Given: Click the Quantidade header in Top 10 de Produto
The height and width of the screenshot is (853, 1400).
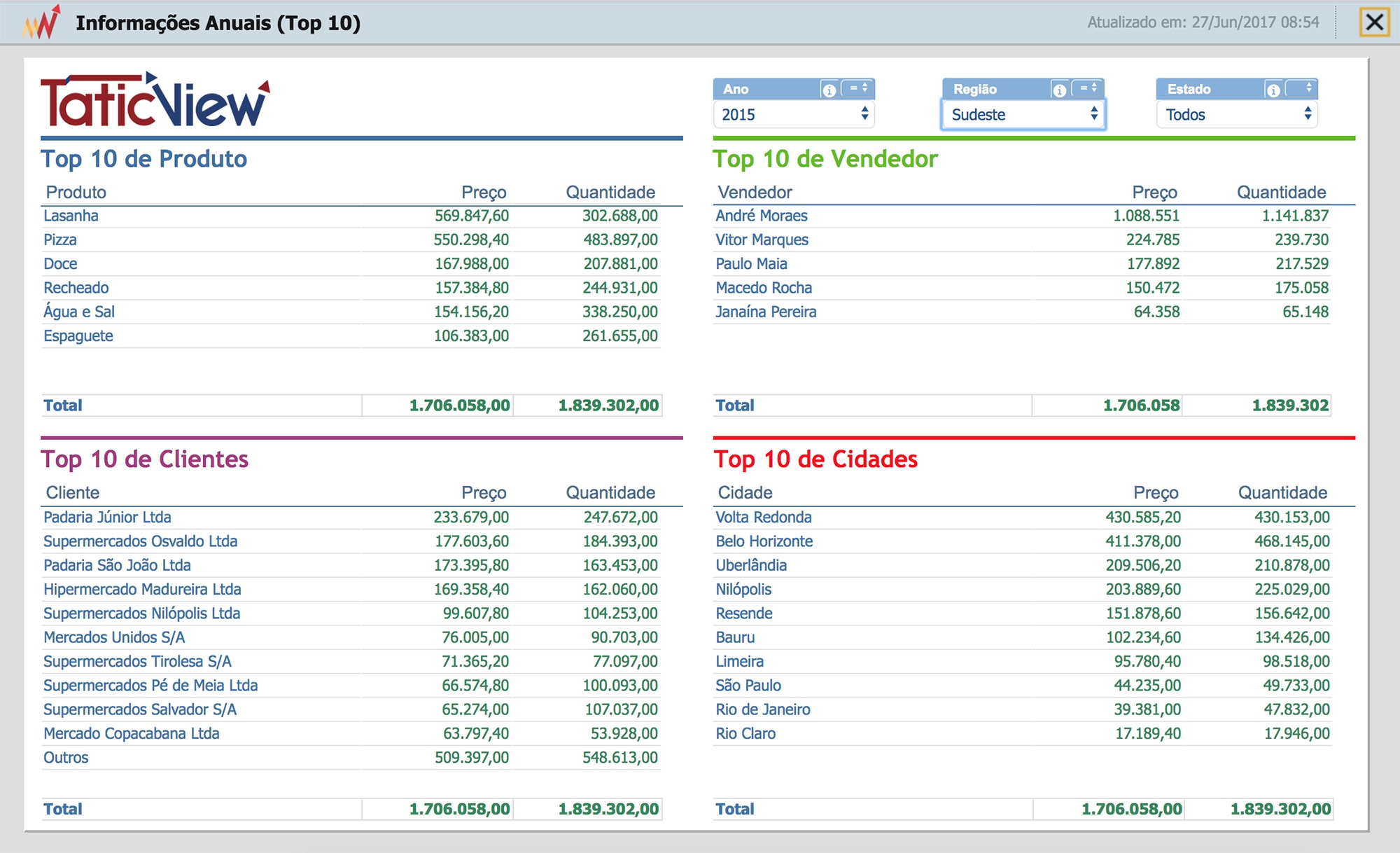Looking at the screenshot, I should click(x=610, y=192).
